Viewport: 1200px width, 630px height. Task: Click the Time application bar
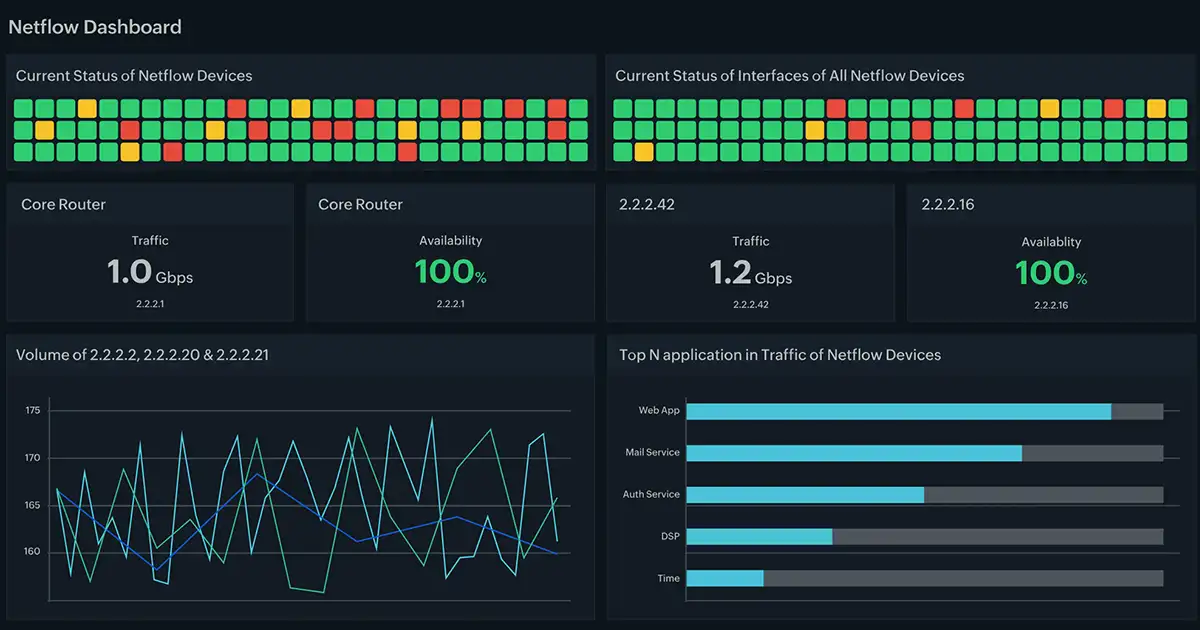725,578
